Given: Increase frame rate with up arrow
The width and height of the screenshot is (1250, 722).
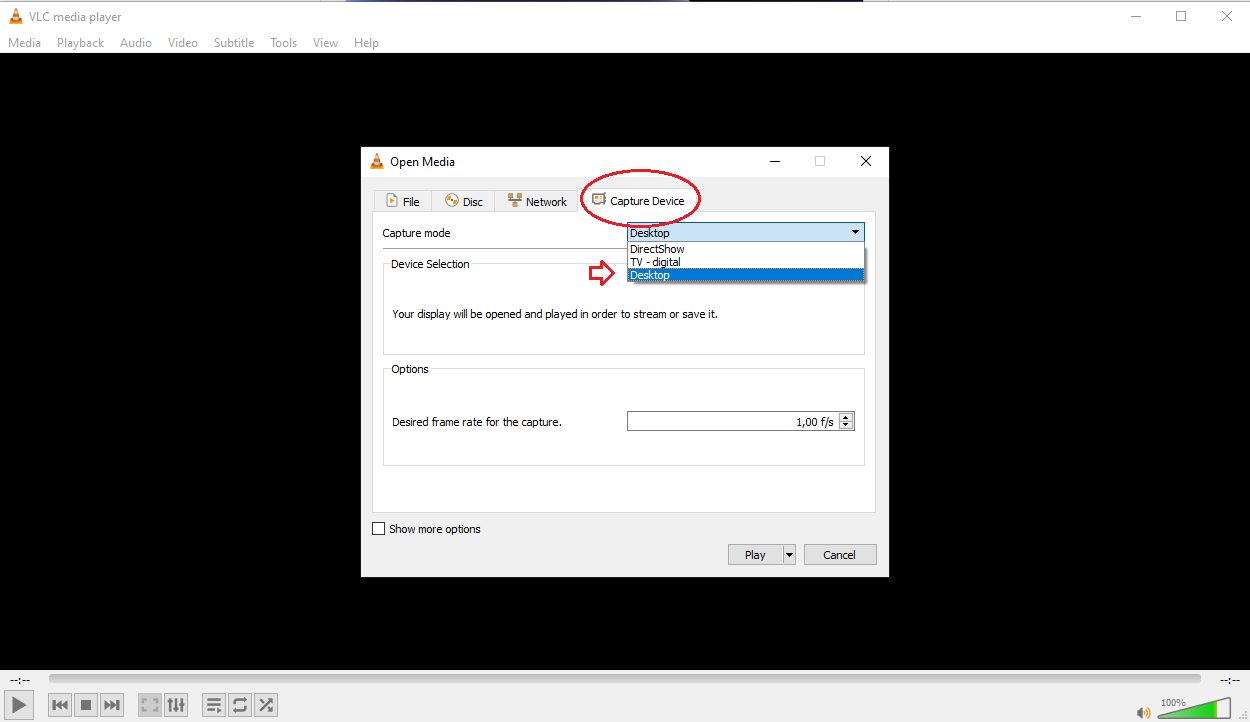Looking at the screenshot, I should tap(846, 417).
